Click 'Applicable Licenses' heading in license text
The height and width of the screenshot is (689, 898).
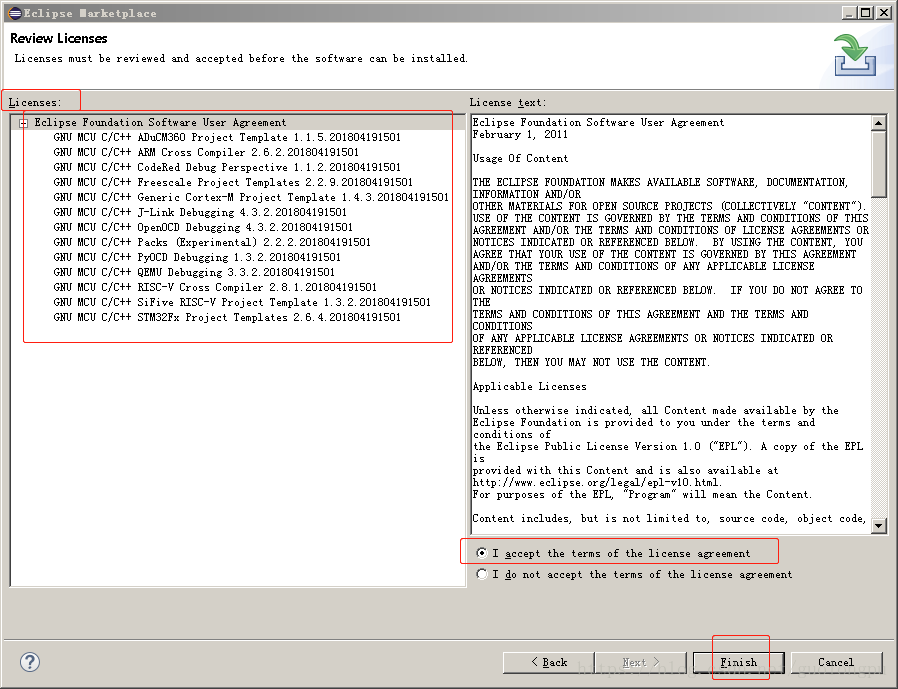coord(529,386)
